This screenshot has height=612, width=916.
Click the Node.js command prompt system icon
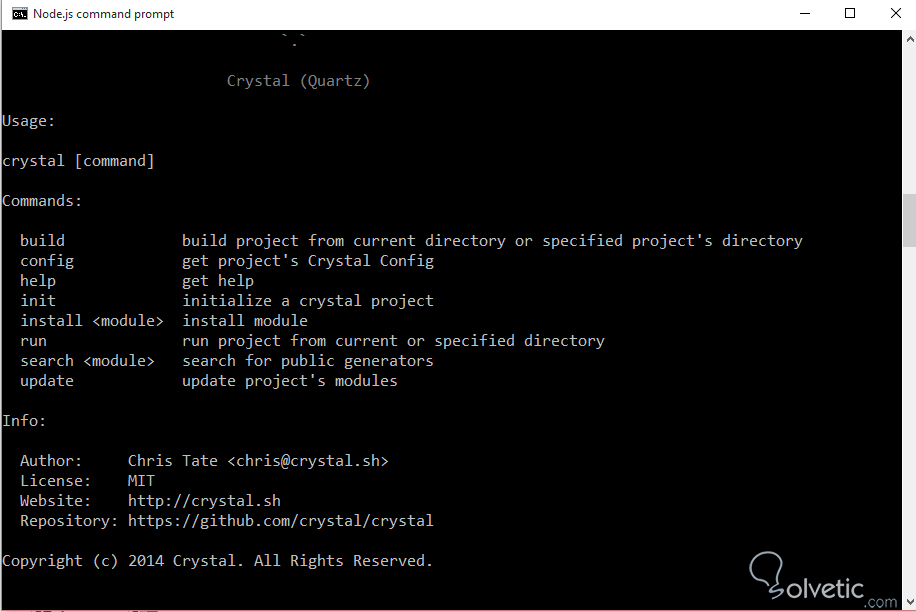[19, 14]
